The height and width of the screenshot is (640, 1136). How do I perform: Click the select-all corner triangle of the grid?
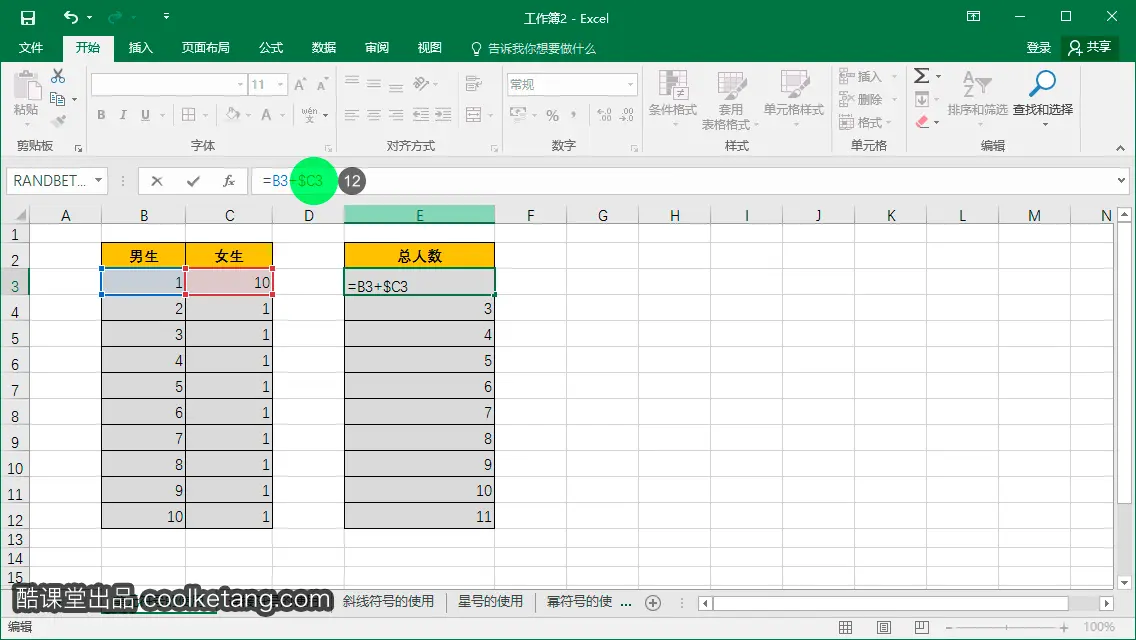20,215
